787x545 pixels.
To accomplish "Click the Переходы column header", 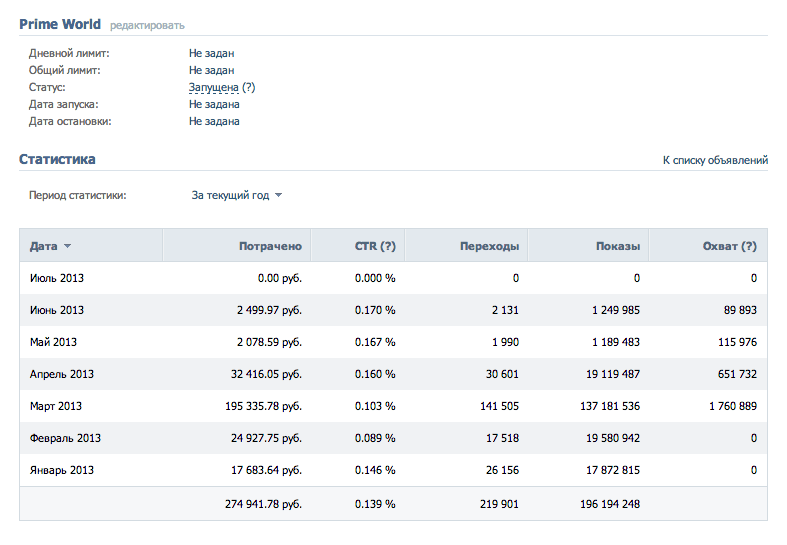I will [489, 246].
